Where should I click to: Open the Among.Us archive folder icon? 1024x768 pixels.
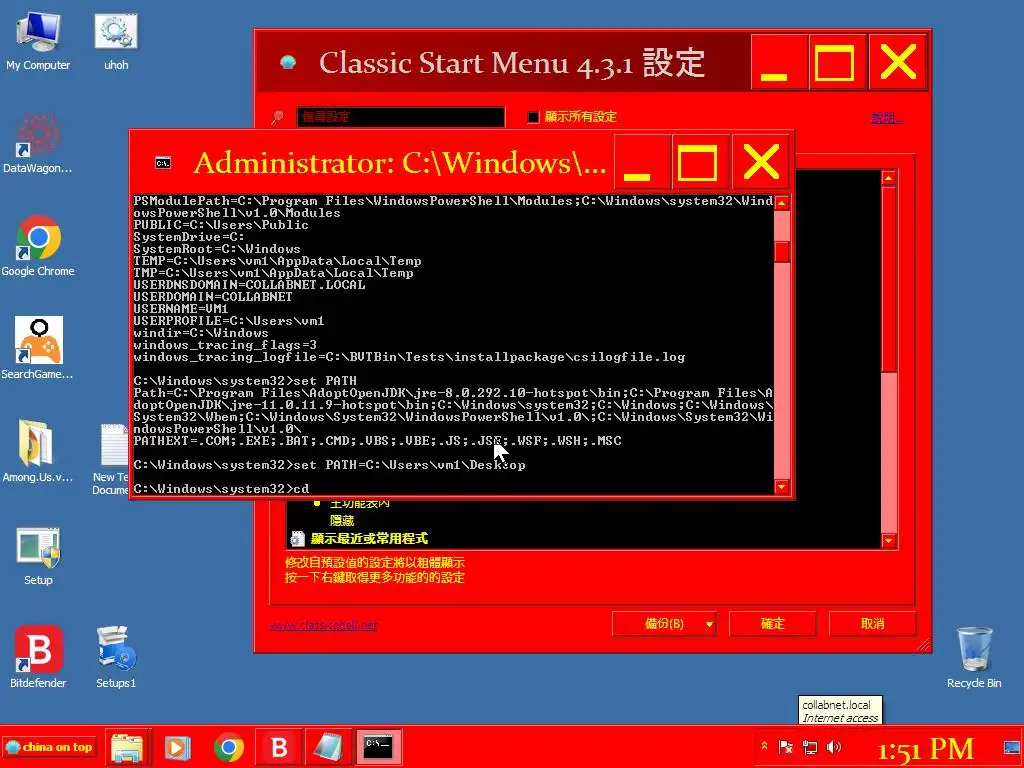coord(37,451)
